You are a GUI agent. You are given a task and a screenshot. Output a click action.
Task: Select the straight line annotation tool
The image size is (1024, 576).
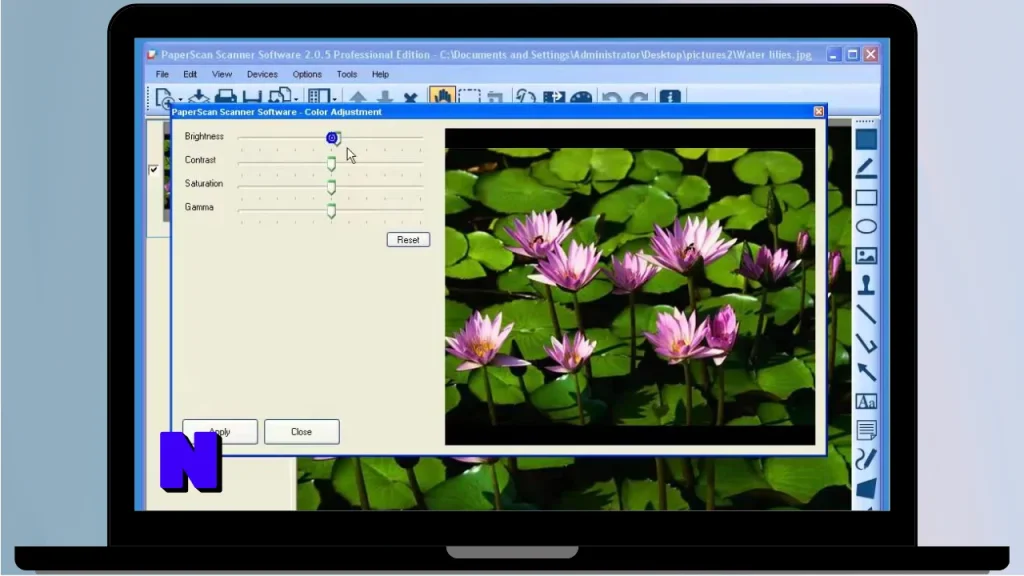click(x=866, y=313)
